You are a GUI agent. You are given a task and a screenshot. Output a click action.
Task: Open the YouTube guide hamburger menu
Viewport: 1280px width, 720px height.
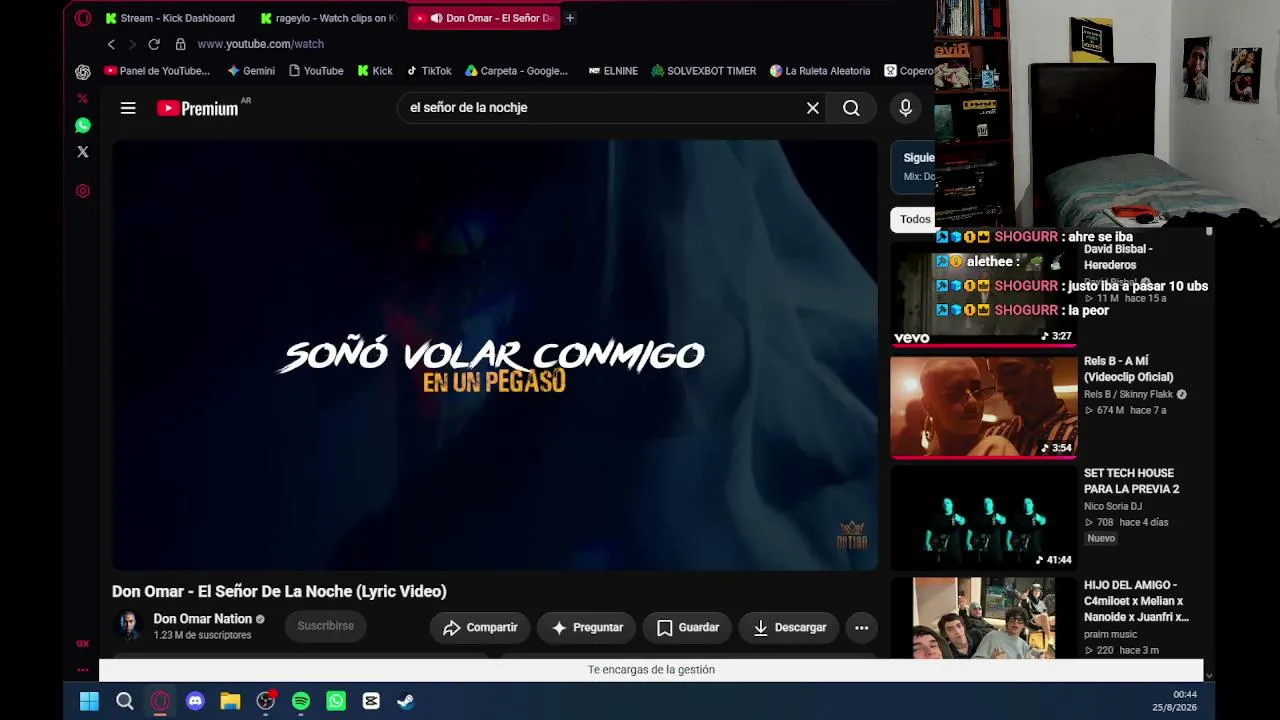[128, 108]
